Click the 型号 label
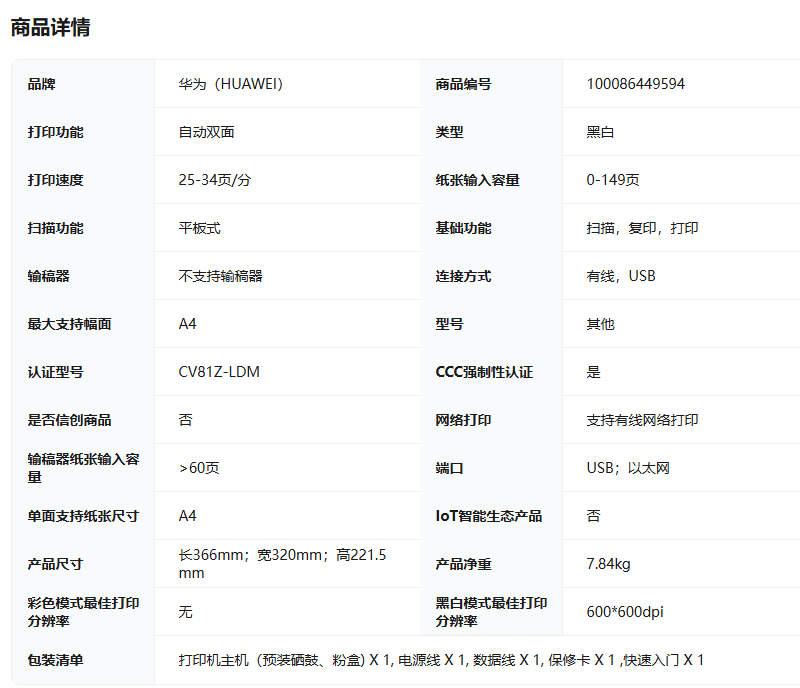 point(449,324)
